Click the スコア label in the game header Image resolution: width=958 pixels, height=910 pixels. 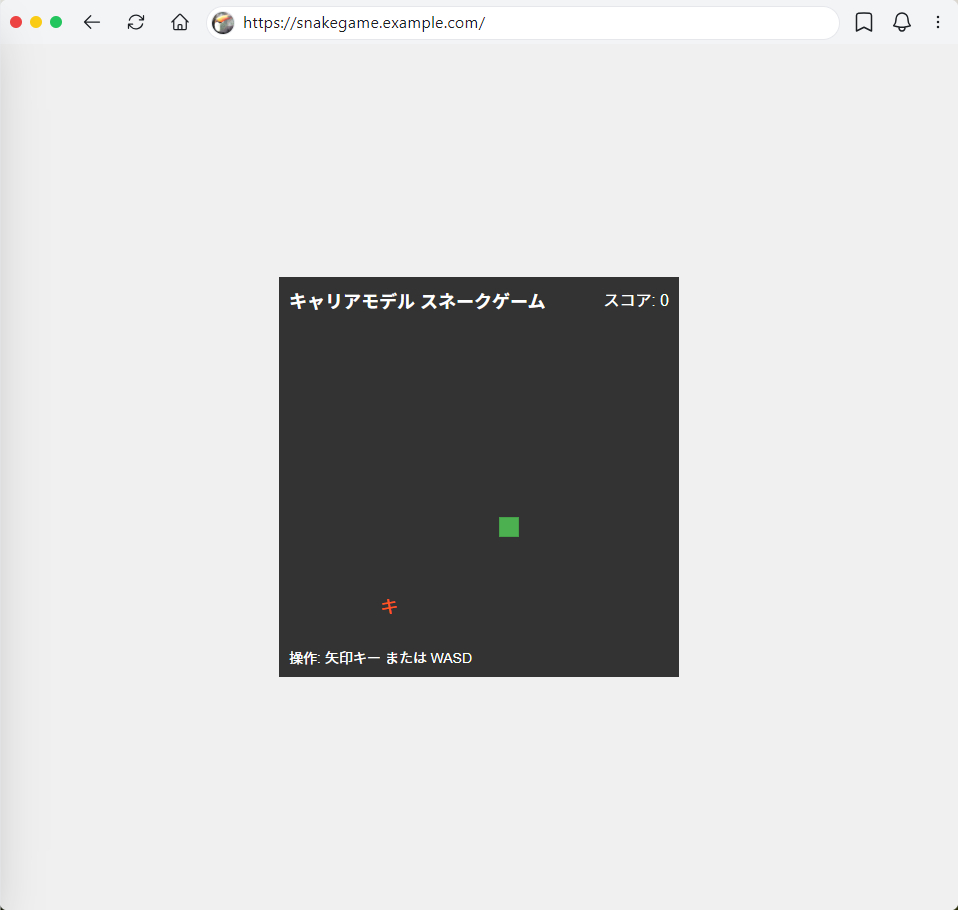click(x=627, y=300)
